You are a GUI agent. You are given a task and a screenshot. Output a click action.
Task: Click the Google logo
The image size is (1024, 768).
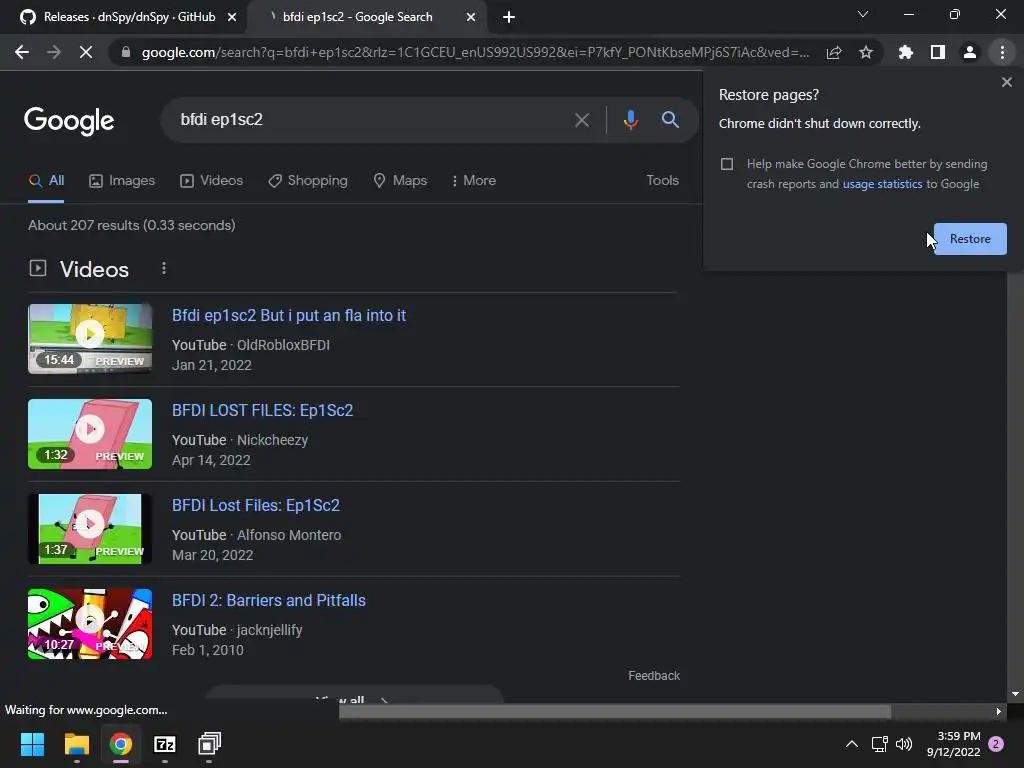(x=69, y=121)
